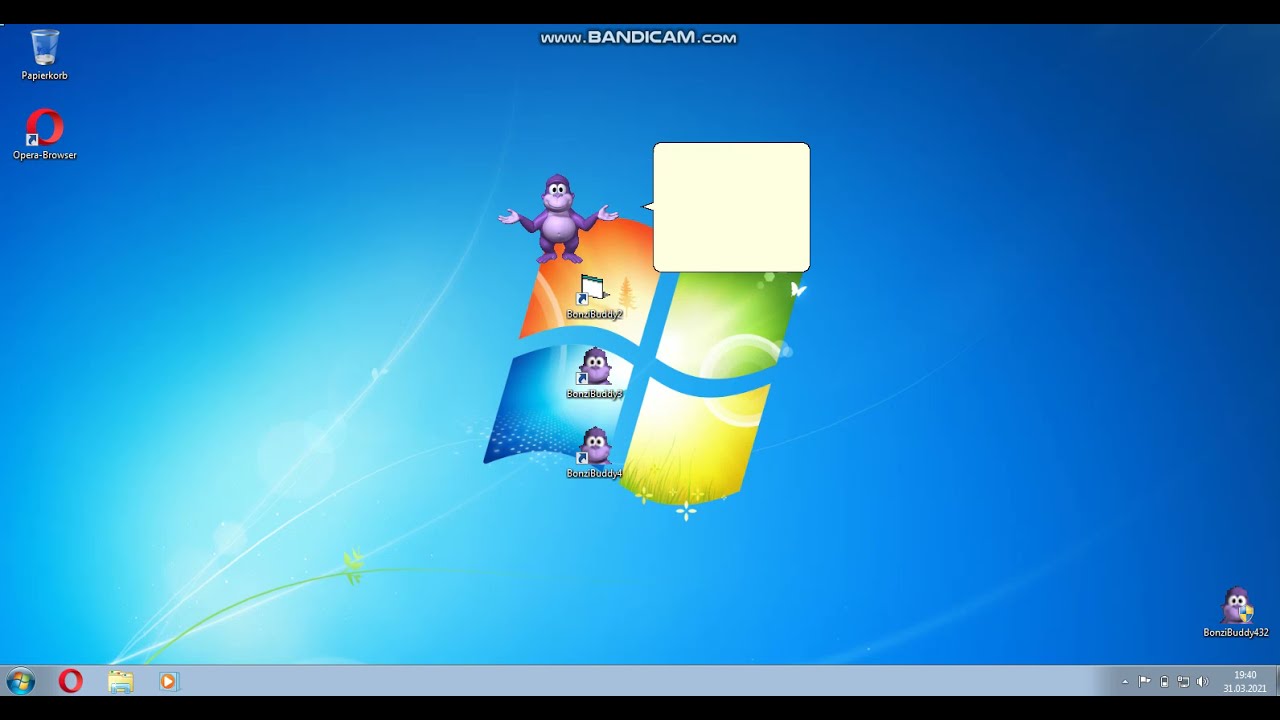This screenshot has height=720, width=1280.
Task: Select the Papierkorb recycle bin icon
Action: point(45,55)
